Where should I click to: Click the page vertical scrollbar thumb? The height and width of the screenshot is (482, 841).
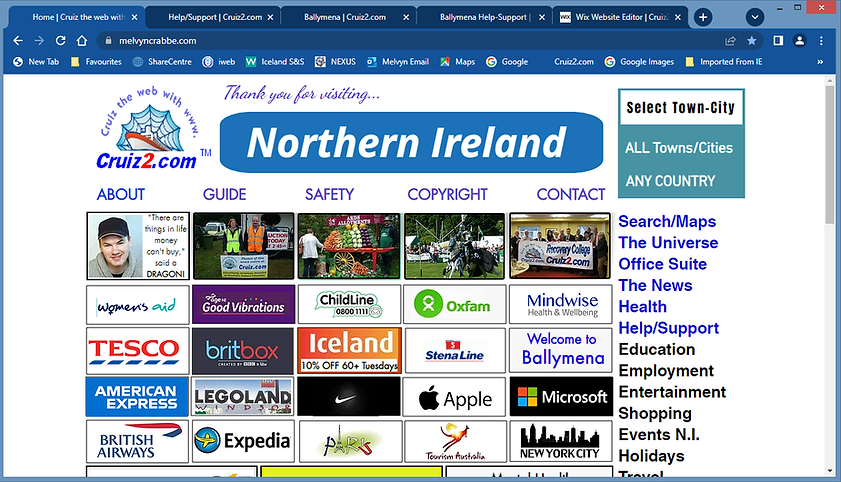coord(829,153)
